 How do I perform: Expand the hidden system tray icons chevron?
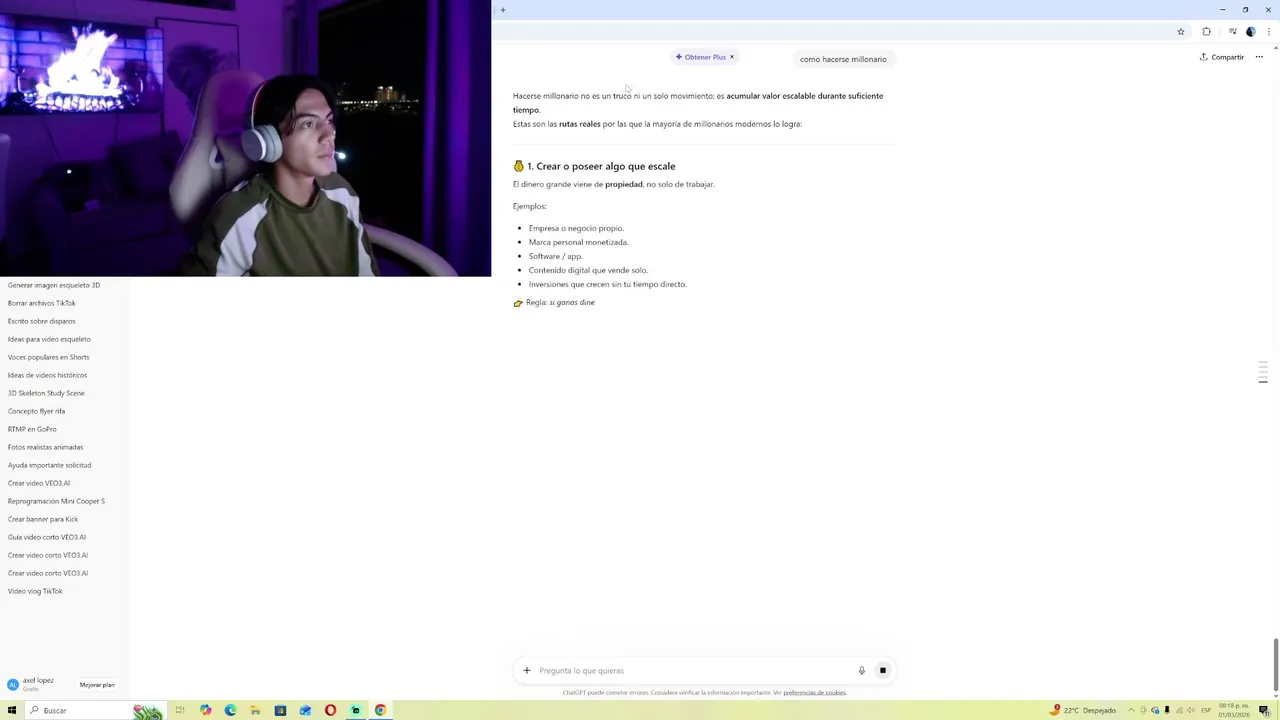point(1132,710)
